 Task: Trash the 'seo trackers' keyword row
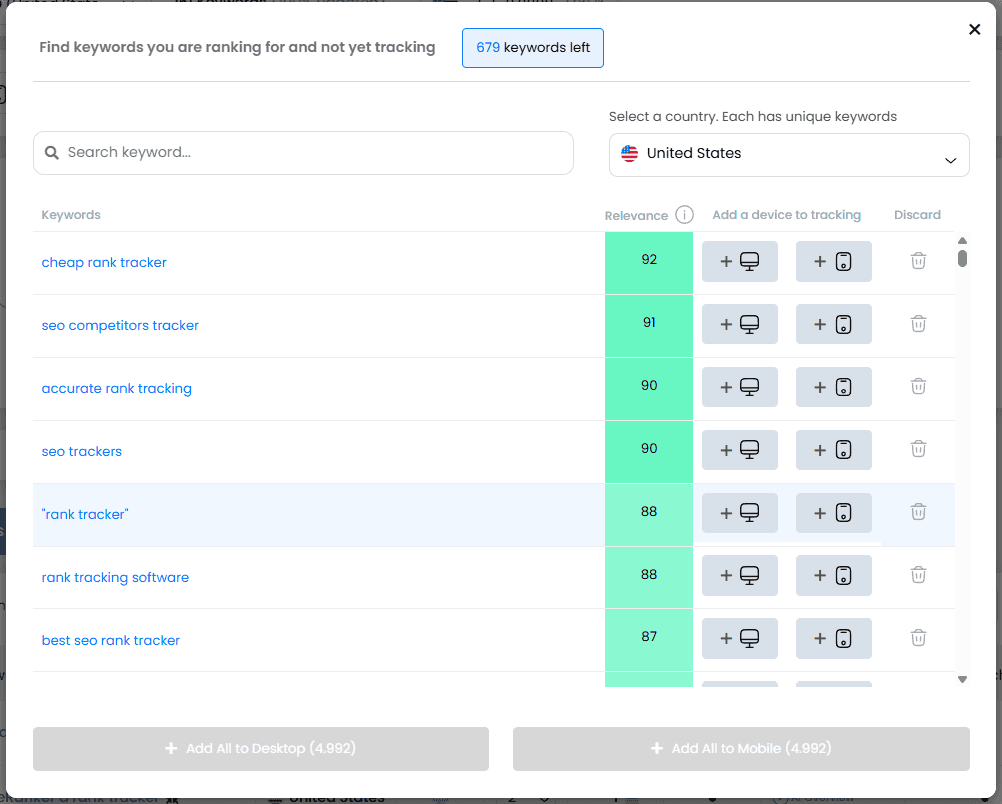click(918, 449)
